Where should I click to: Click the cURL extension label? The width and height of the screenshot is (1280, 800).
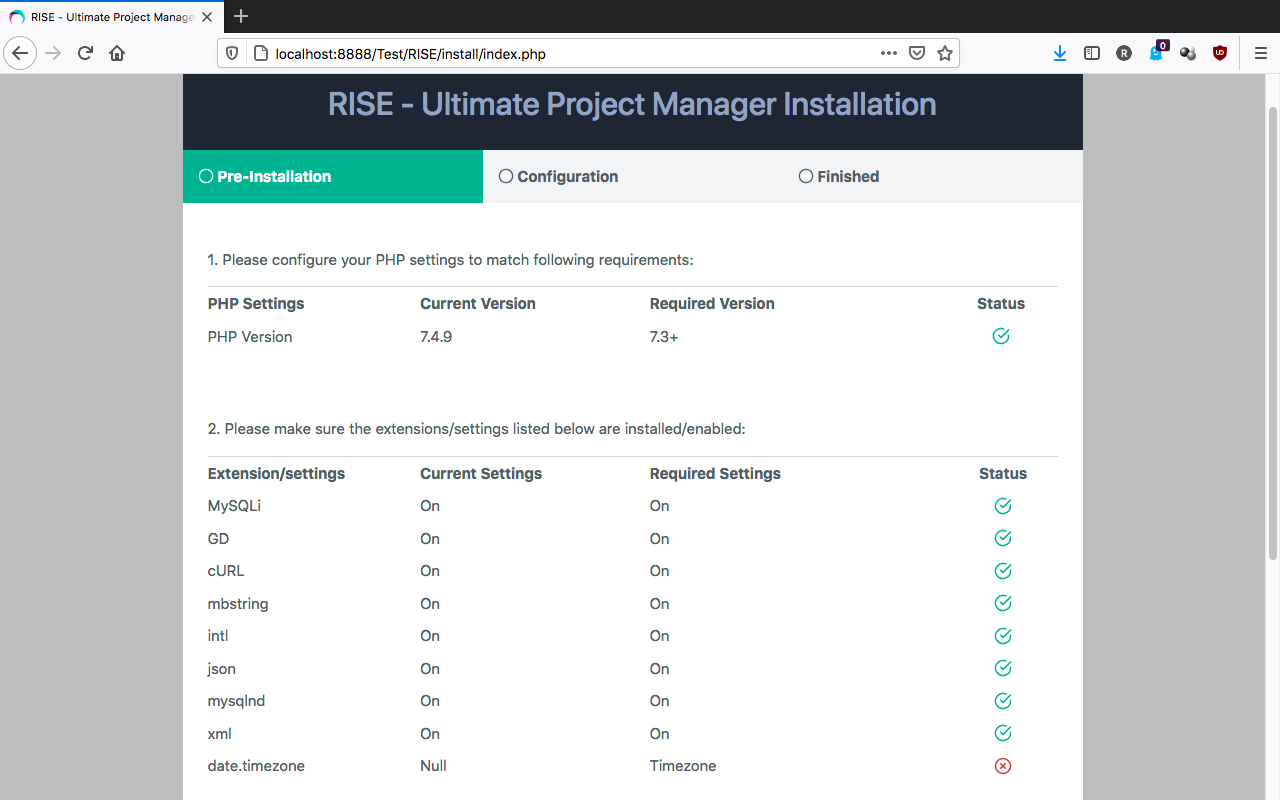pyautogui.click(x=226, y=571)
